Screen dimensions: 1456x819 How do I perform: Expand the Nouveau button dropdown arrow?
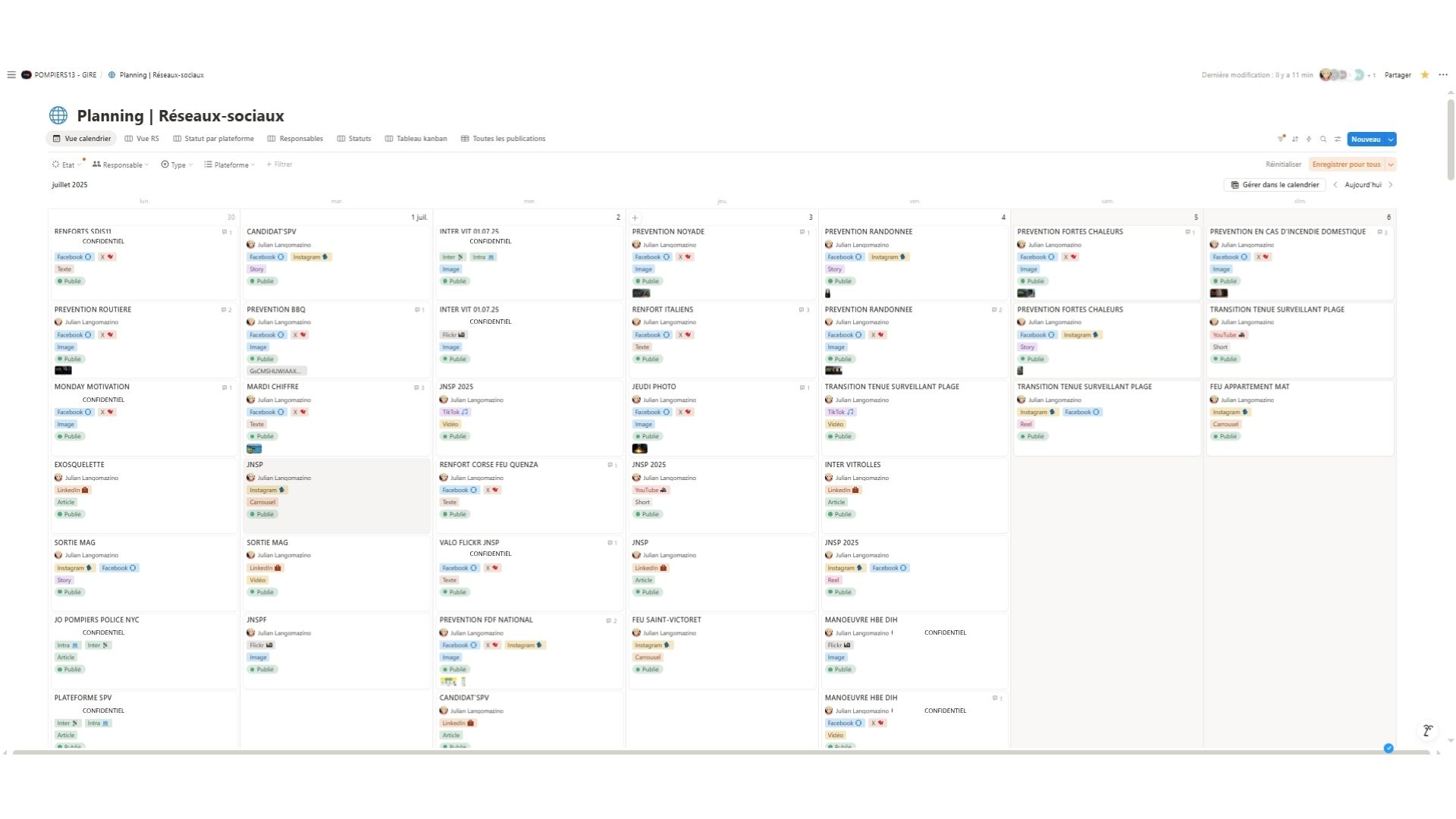[x=1391, y=140]
